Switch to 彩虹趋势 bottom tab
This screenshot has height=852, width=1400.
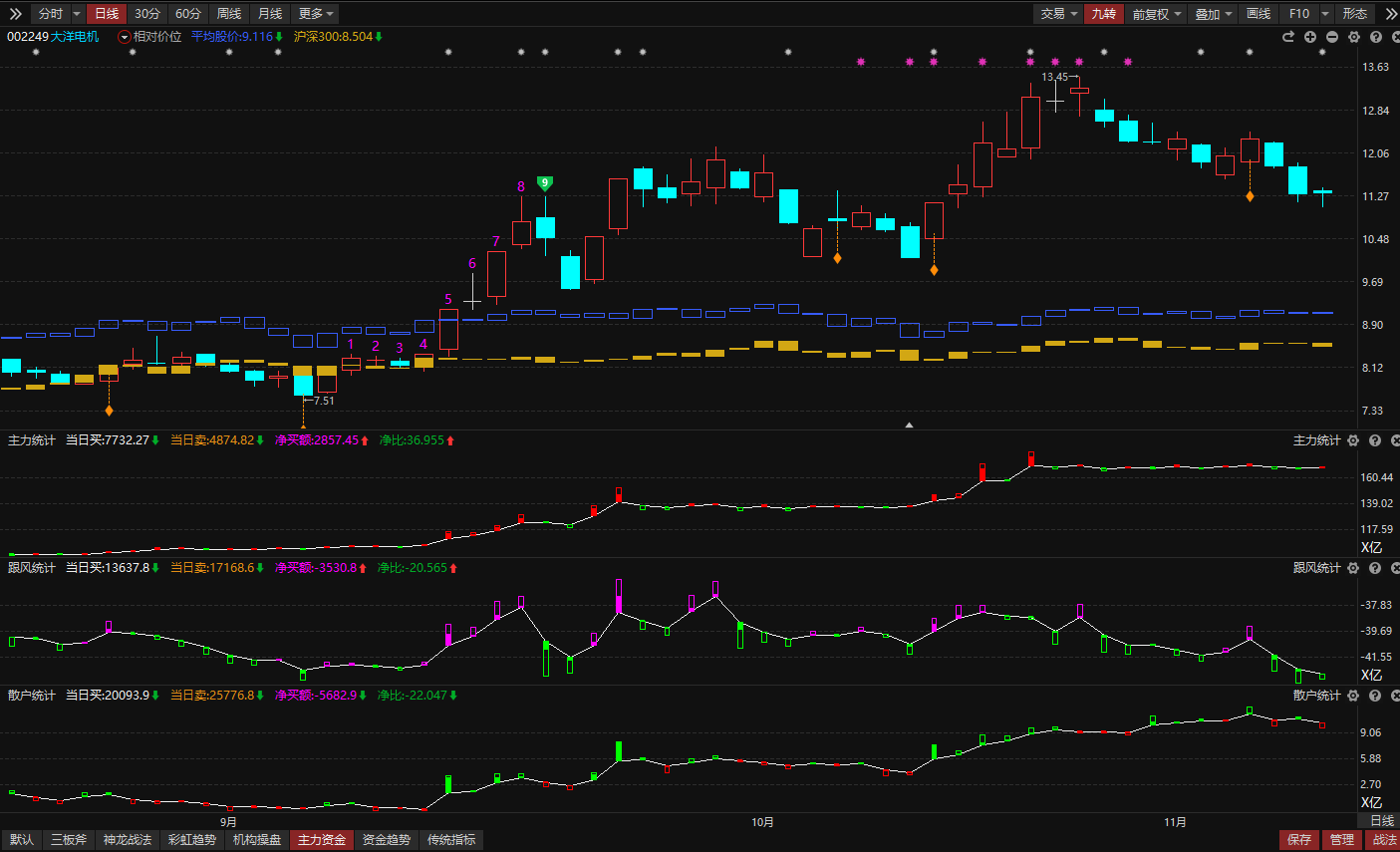pos(192,840)
